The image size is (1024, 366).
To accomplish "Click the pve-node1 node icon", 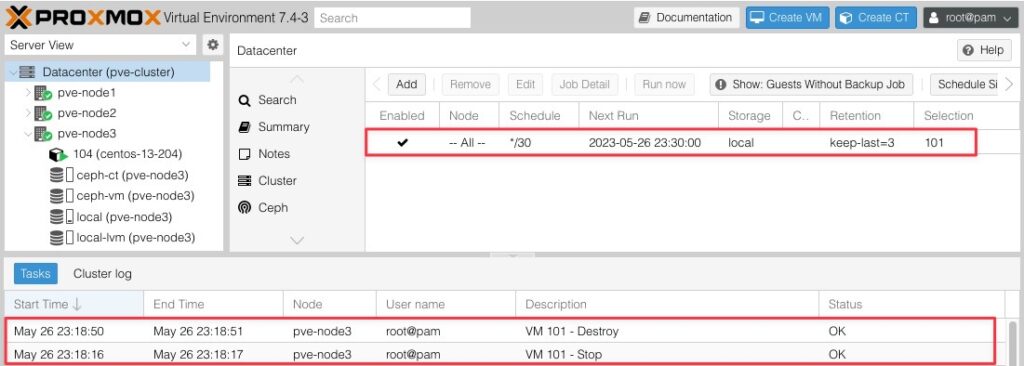I will [43, 93].
